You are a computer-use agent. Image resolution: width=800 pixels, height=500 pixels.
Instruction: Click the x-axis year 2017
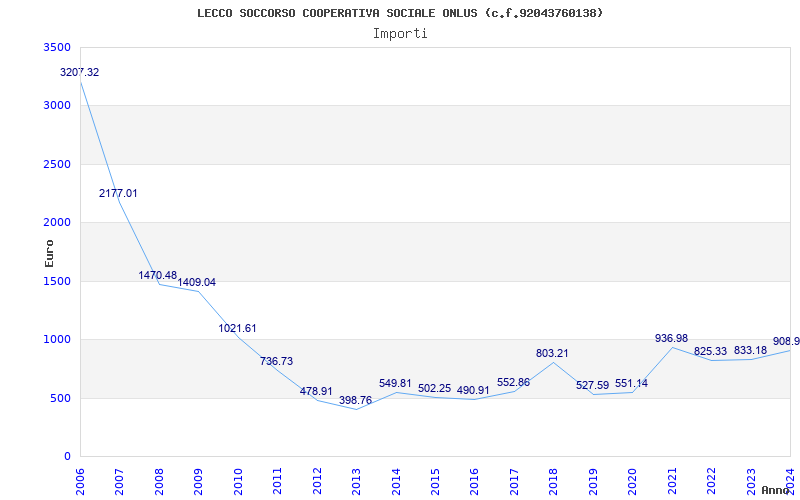514,481
